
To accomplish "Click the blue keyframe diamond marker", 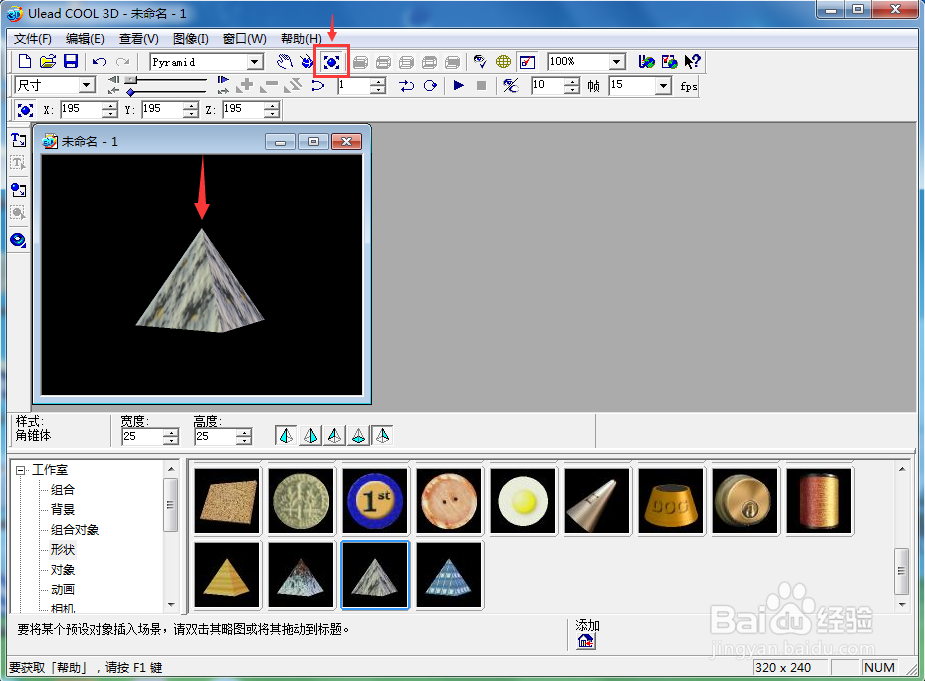I will tap(130, 92).
